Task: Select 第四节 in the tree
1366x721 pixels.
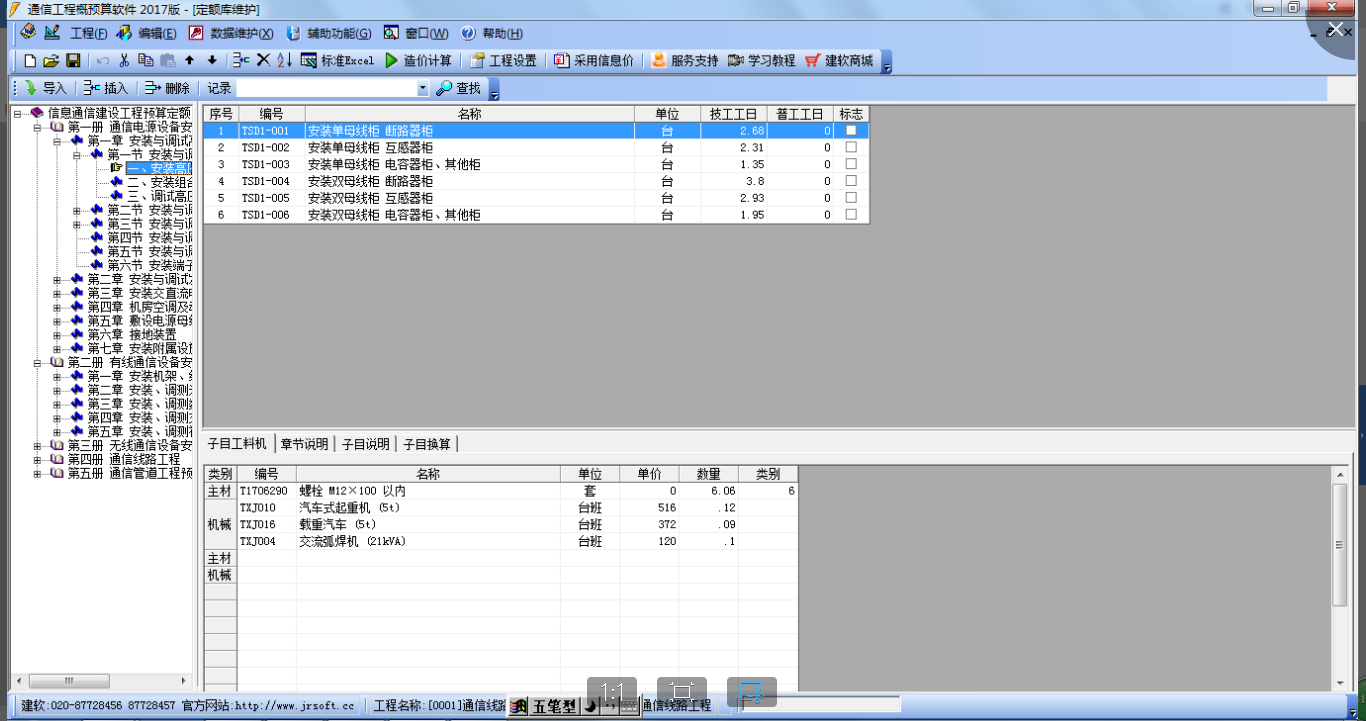Action: 150,238
